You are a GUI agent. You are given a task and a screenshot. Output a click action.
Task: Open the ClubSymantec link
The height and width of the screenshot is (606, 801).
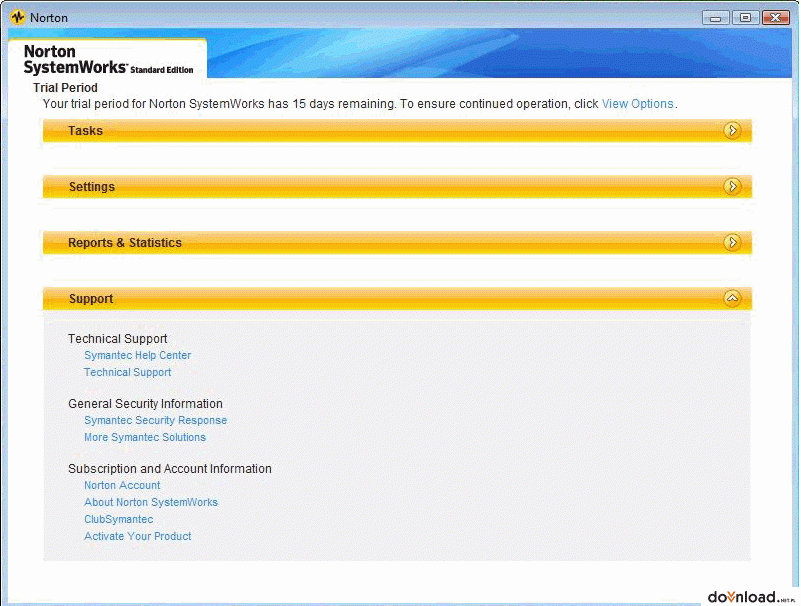click(119, 519)
